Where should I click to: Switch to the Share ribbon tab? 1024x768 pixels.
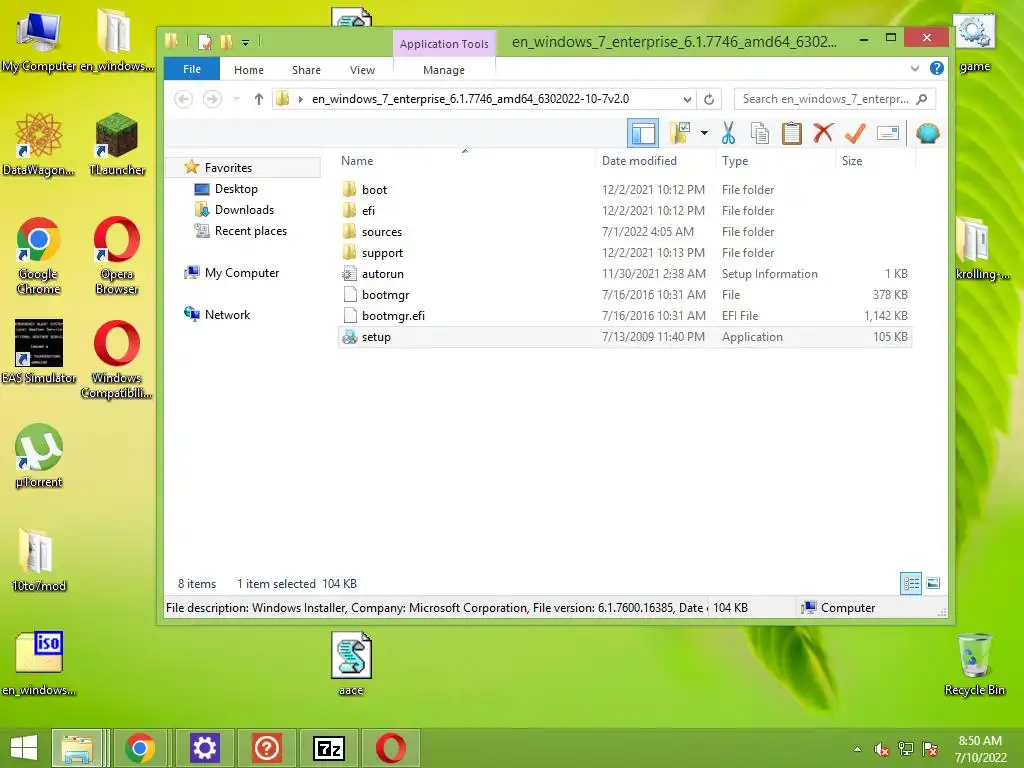point(306,70)
